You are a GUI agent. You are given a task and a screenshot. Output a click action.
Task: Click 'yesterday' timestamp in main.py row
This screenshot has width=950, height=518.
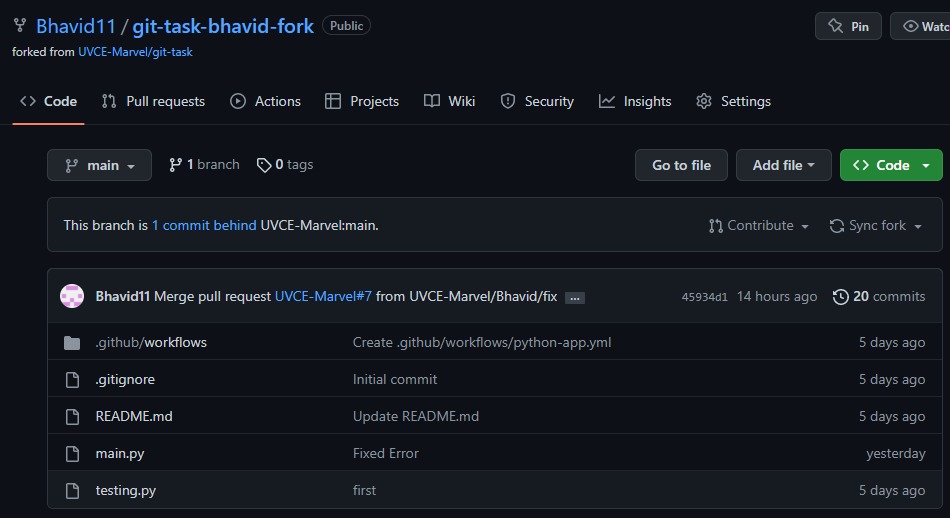pos(895,453)
